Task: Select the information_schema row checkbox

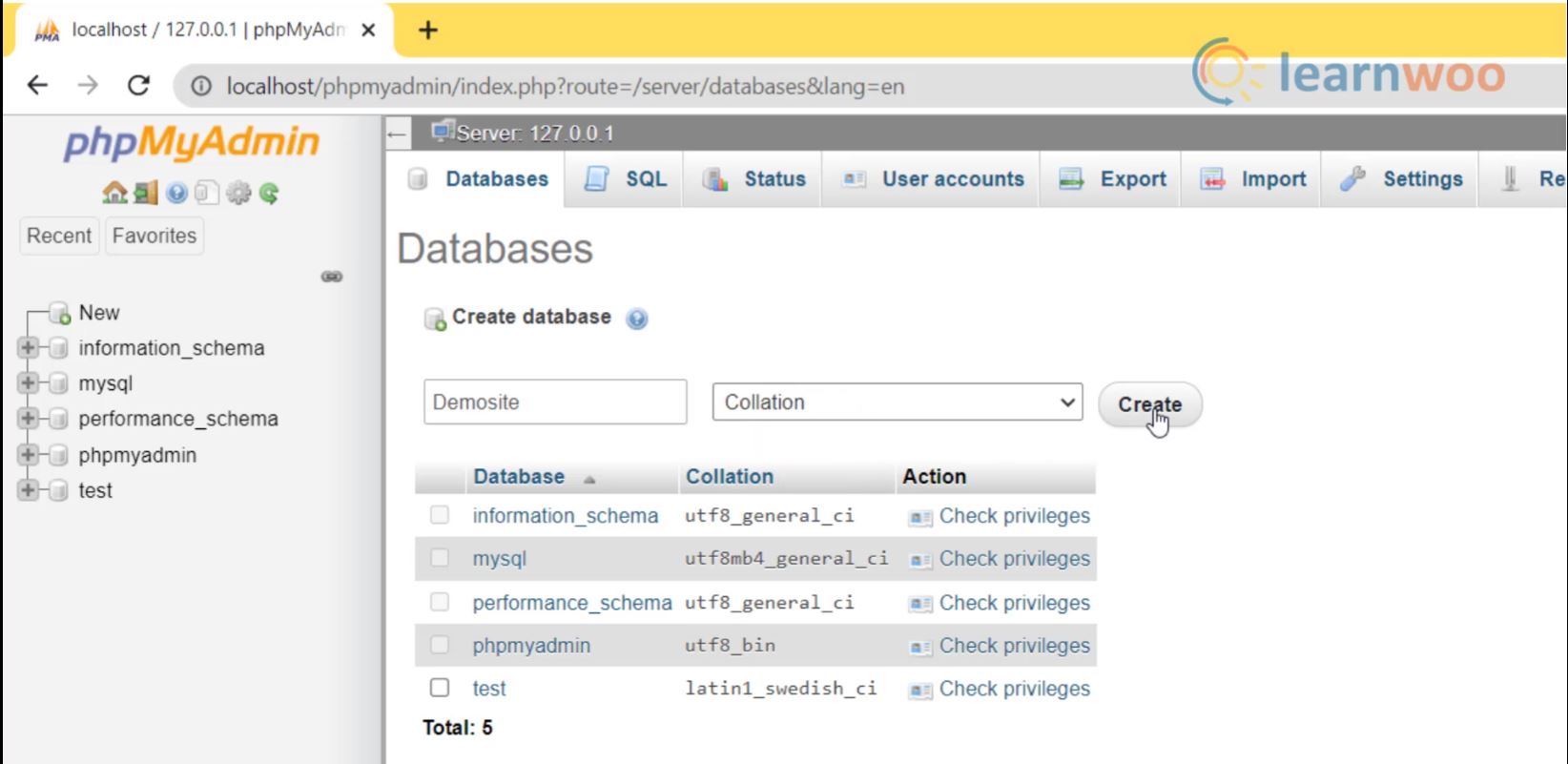Action: pyautogui.click(x=440, y=515)
